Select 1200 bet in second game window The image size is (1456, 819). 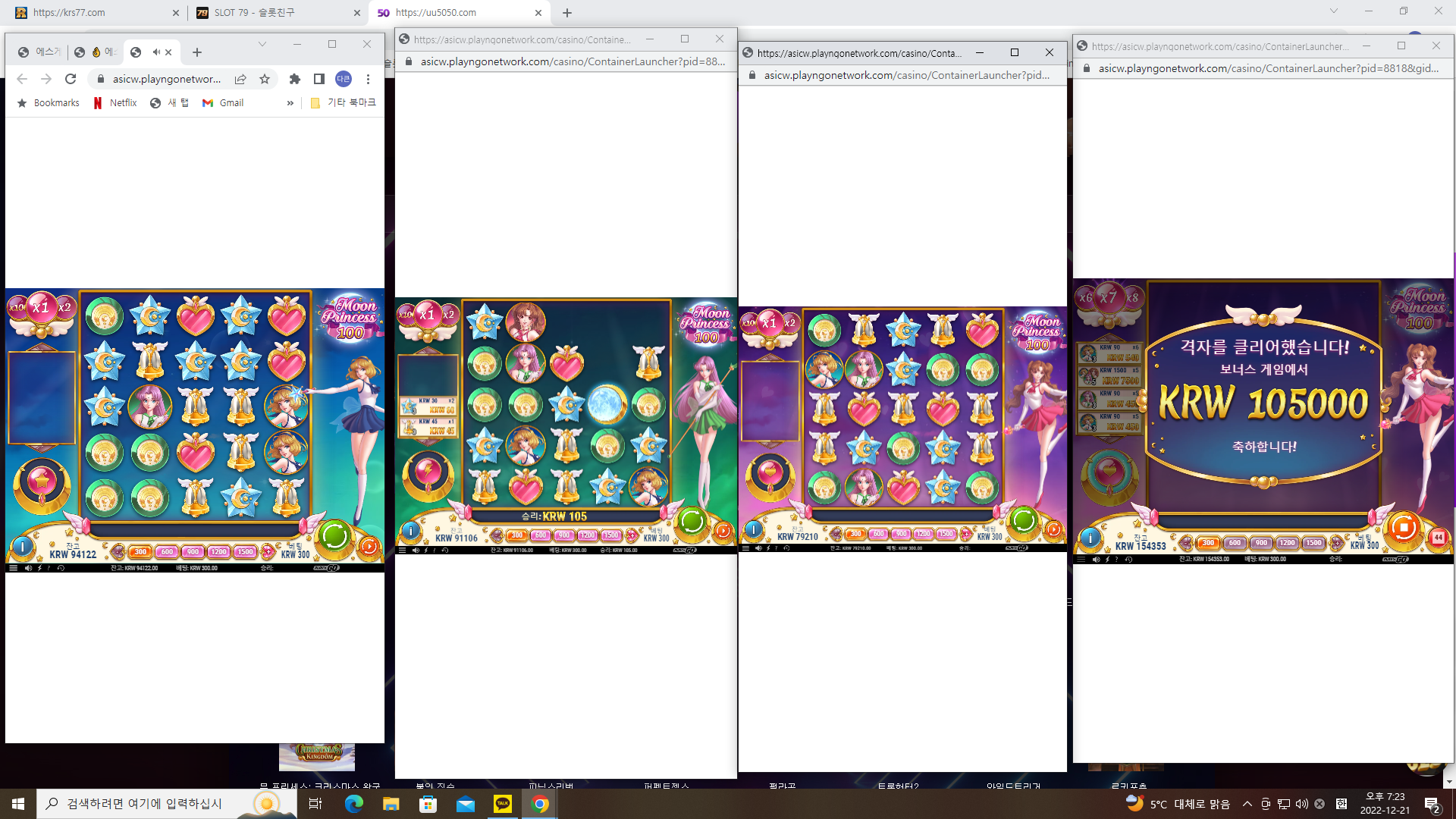[588, 535]
